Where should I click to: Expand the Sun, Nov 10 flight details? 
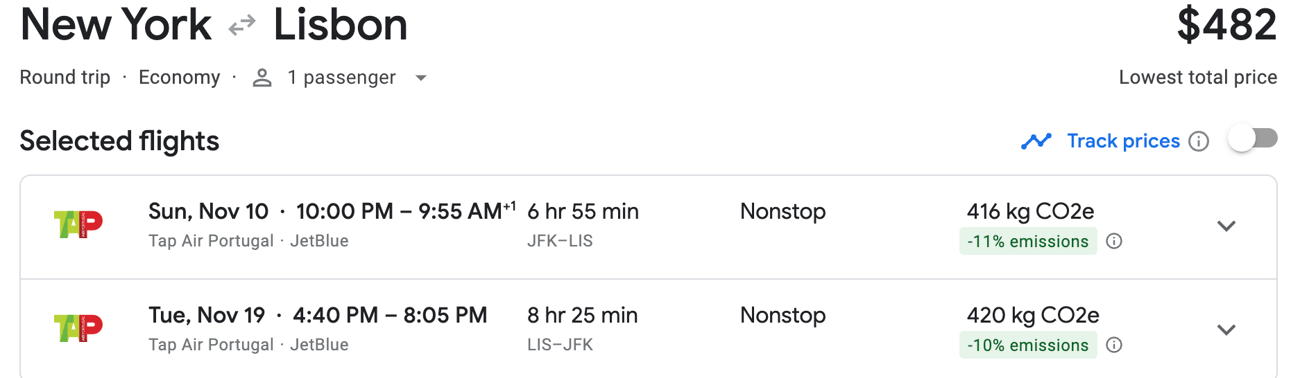(1226, 226)
